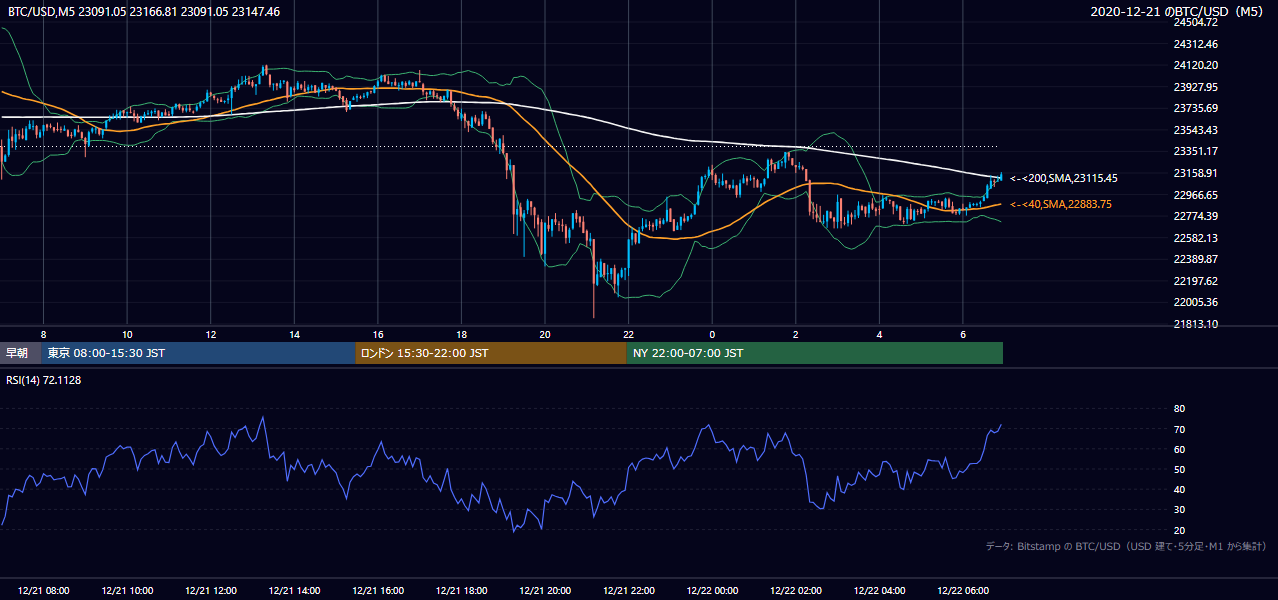Click the RSI(14) 72.1128 indicator label
This screenshot has width=1278, height=600.
pyautogui.click(x=44, y=380)
